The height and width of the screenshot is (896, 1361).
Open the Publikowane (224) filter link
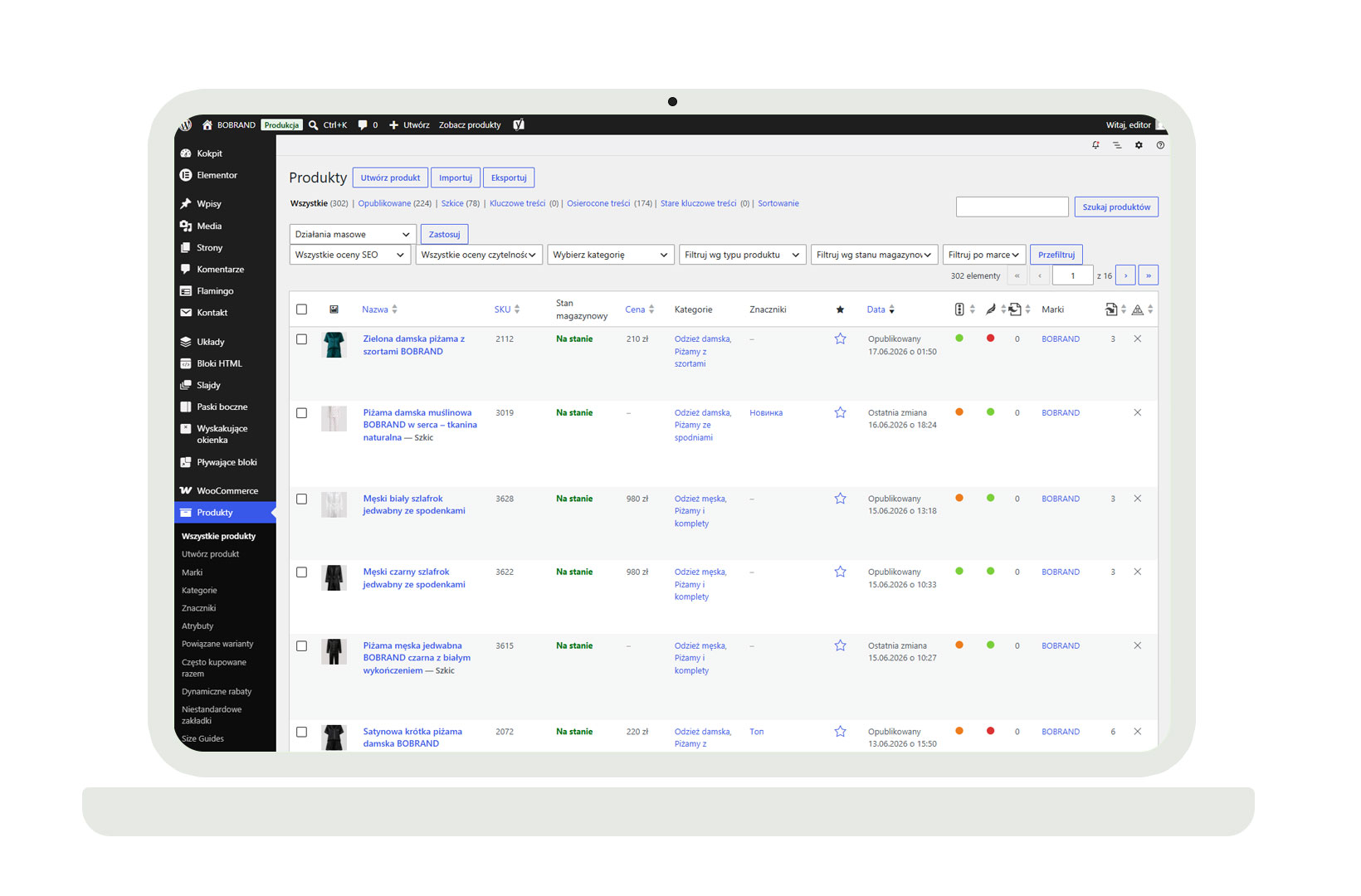pyautogui.click(x=395, y=203)
